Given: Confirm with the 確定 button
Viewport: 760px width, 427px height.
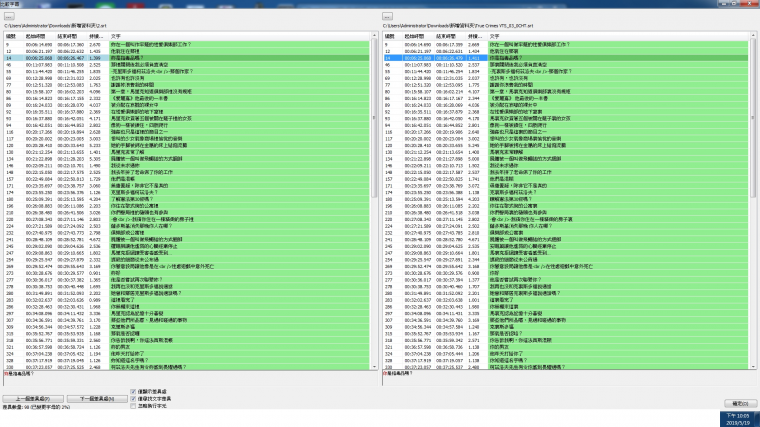Looking at the screenshot, I should (x=740, y=403).
